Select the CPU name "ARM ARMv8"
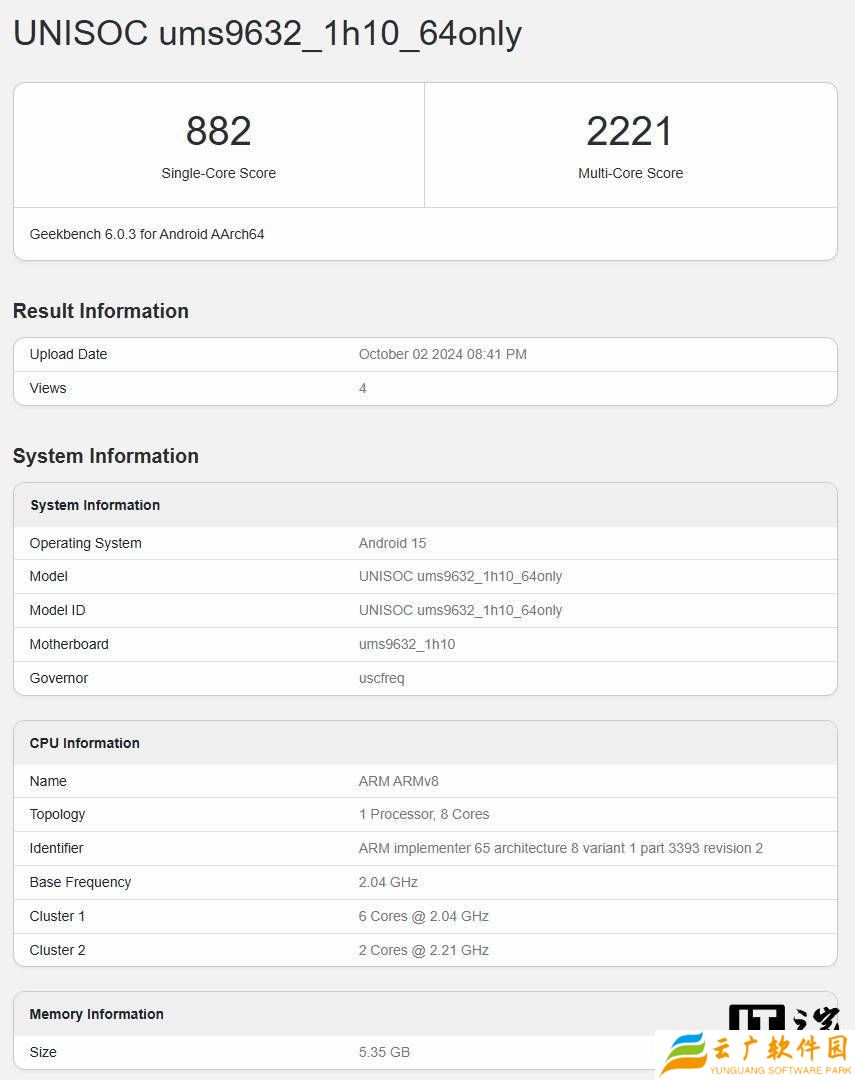The height and width of the screenshot is (1080, 855). point(398,781)
